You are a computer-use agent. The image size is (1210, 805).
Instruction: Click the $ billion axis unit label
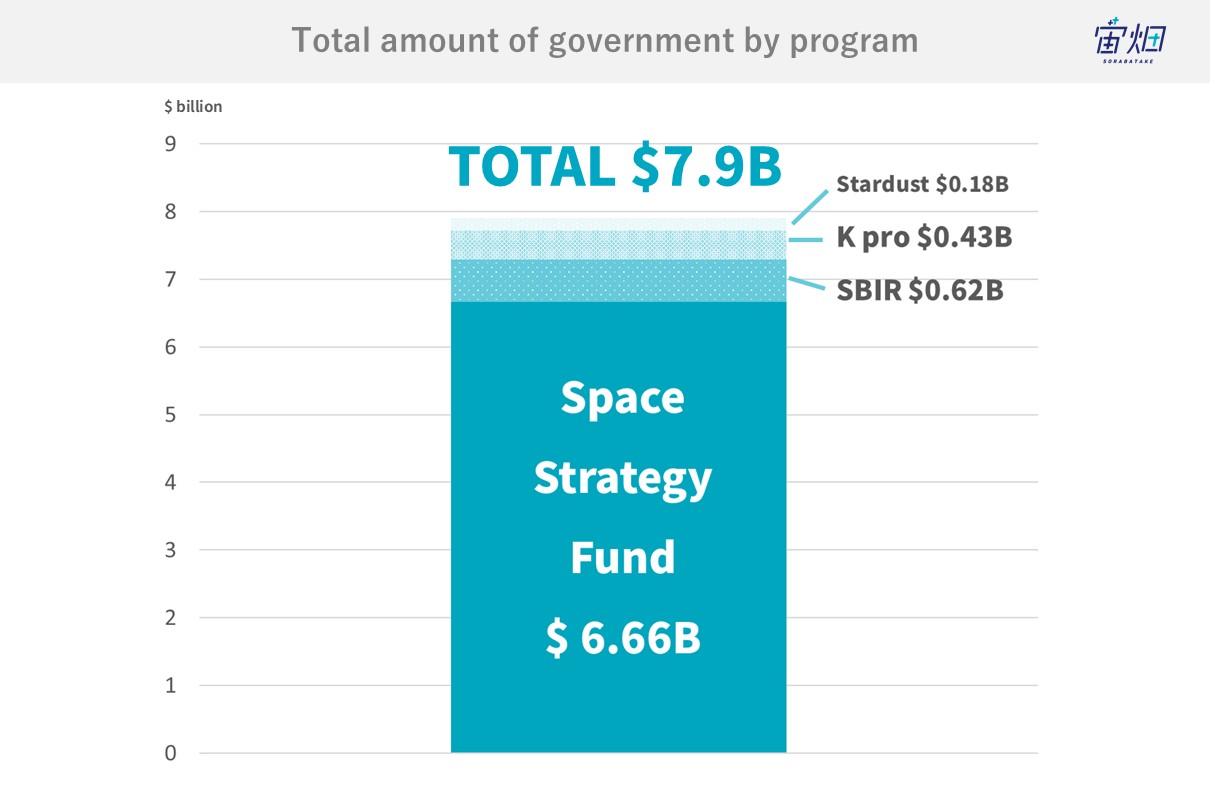(193, 106)
